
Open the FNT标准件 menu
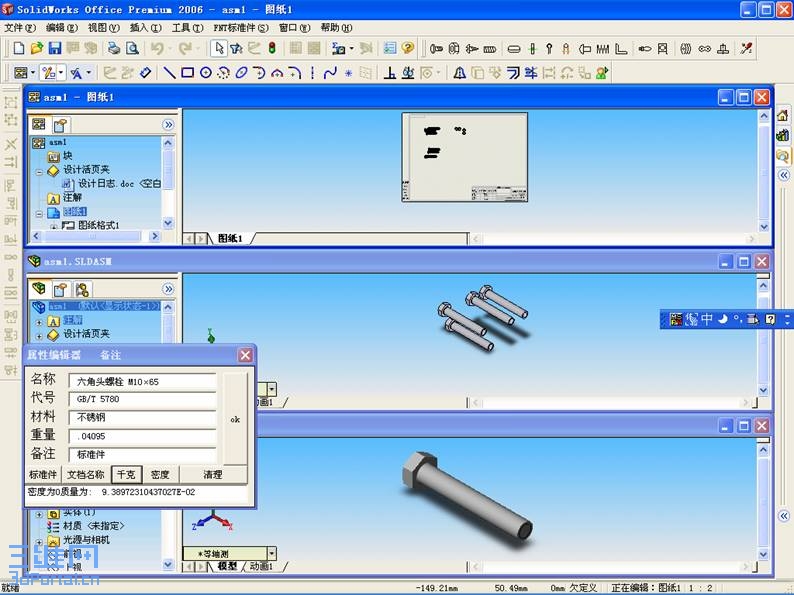241,27
